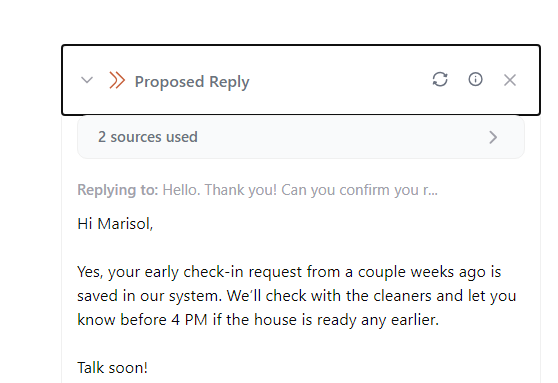Place the cursor in the "Hi Marisol," greeting
This screenshot has width=558, height=383.
[115, 224]
